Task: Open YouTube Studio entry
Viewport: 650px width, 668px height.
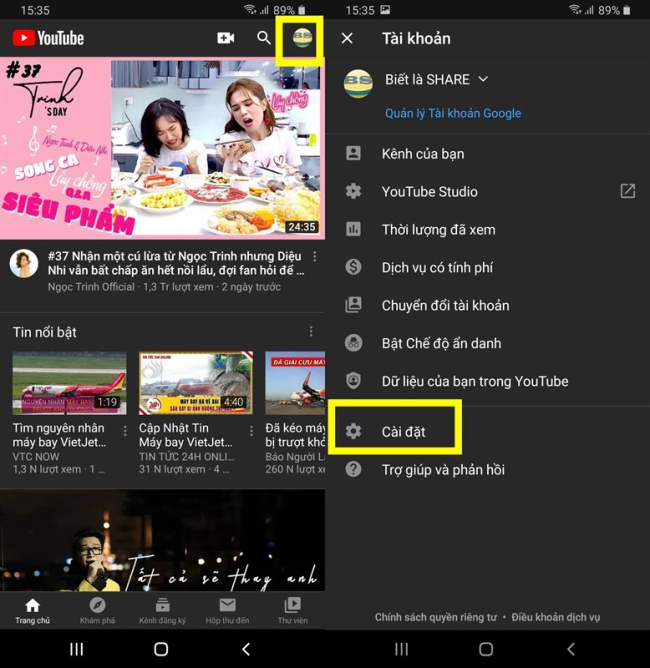Action: pos(487,192)
